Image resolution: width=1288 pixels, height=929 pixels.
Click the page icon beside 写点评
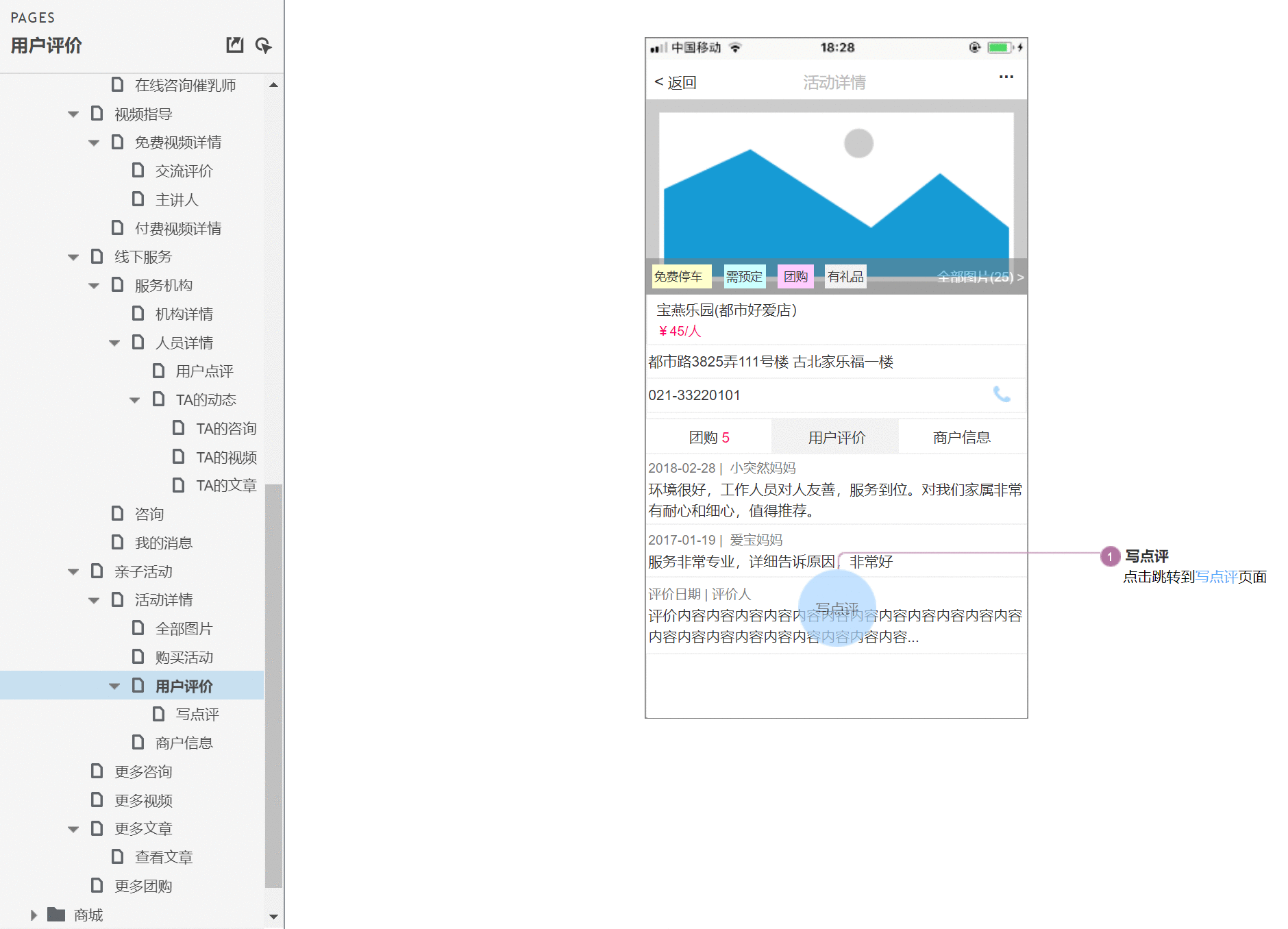[158, 714]
